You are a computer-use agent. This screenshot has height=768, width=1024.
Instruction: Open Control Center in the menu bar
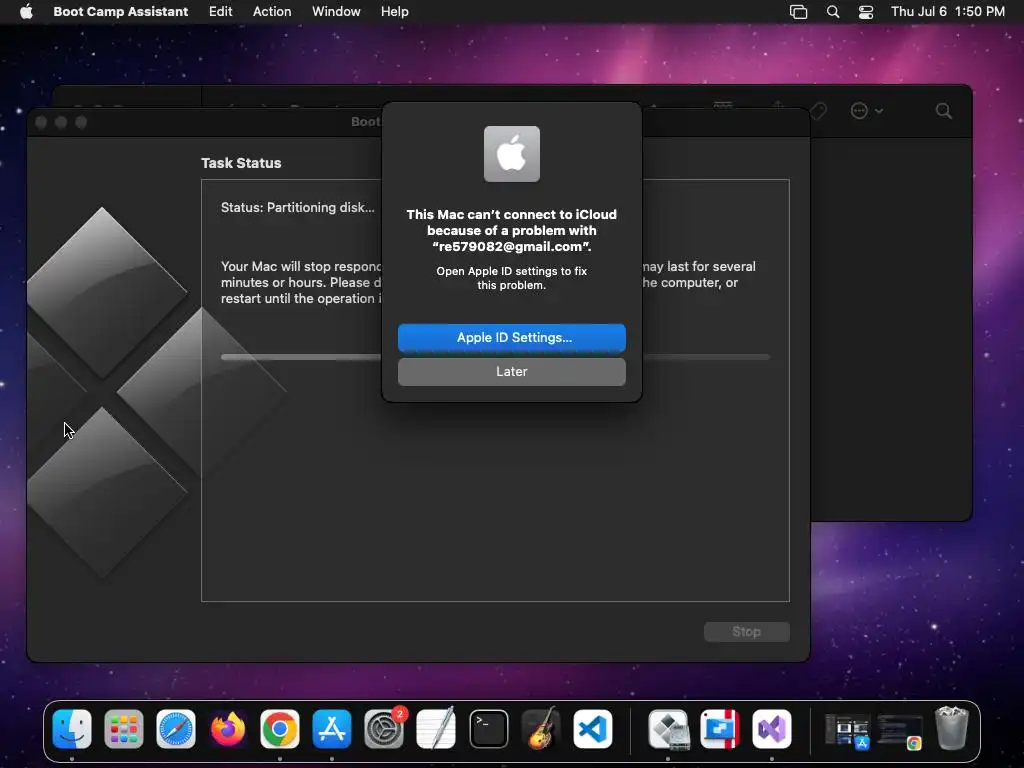866,12
